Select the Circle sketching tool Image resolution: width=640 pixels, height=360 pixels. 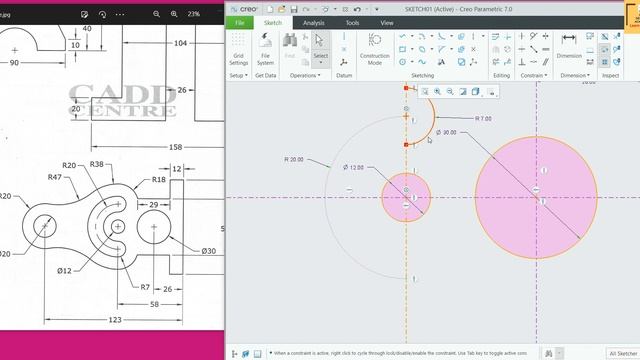[402, 62]
